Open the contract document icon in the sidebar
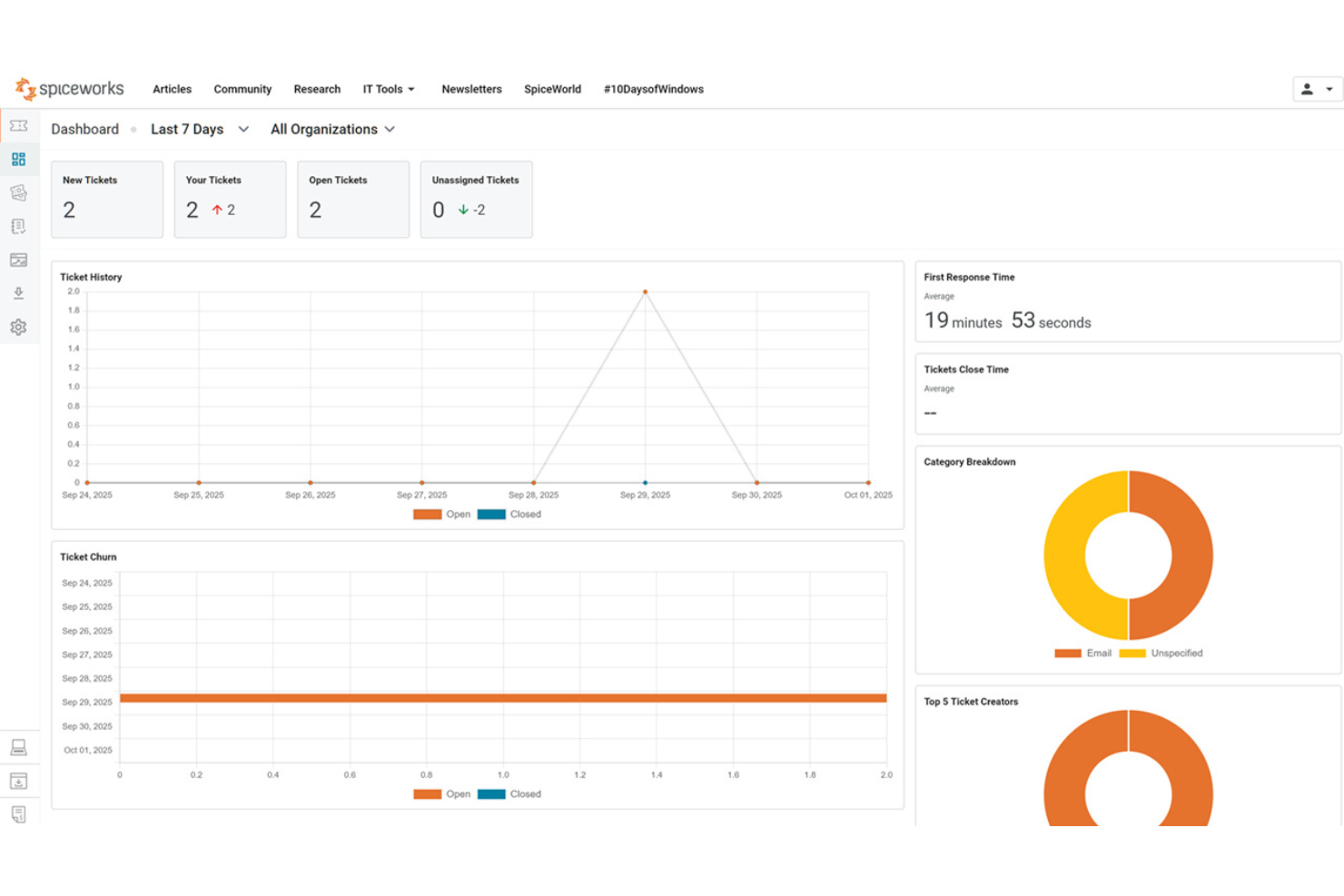Screen dimensions: 1344x896 [x=18, y=814]
